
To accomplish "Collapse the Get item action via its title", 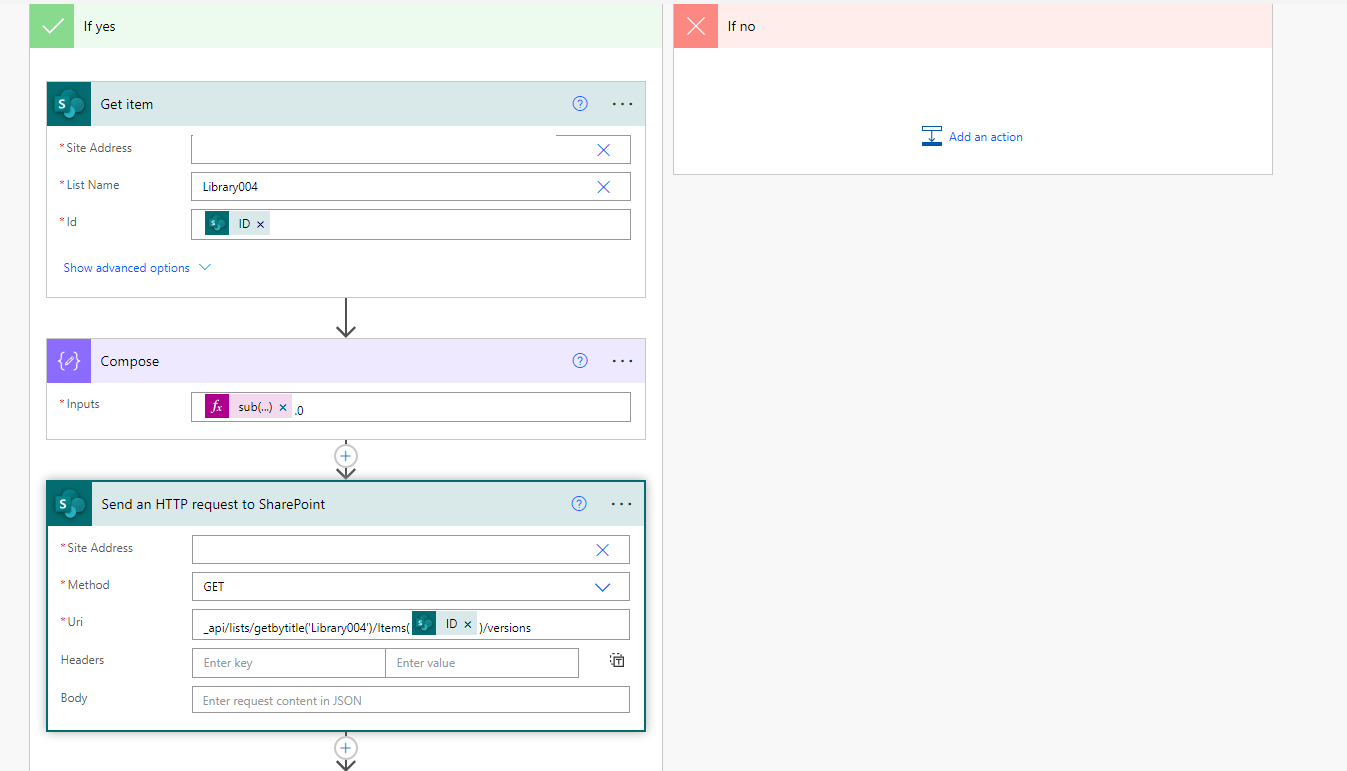I will coord(127,104).
